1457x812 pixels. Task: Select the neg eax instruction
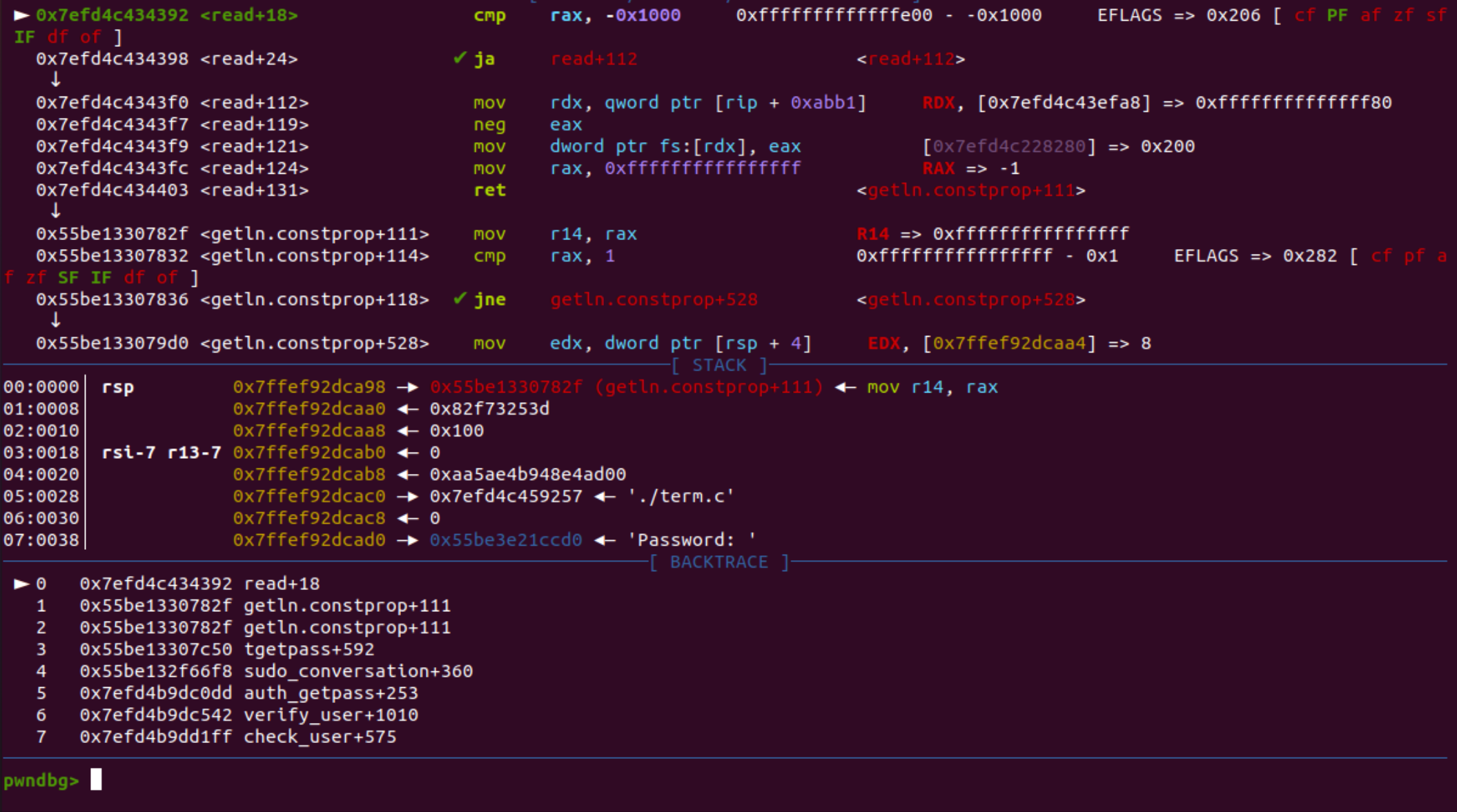[528, 125]
